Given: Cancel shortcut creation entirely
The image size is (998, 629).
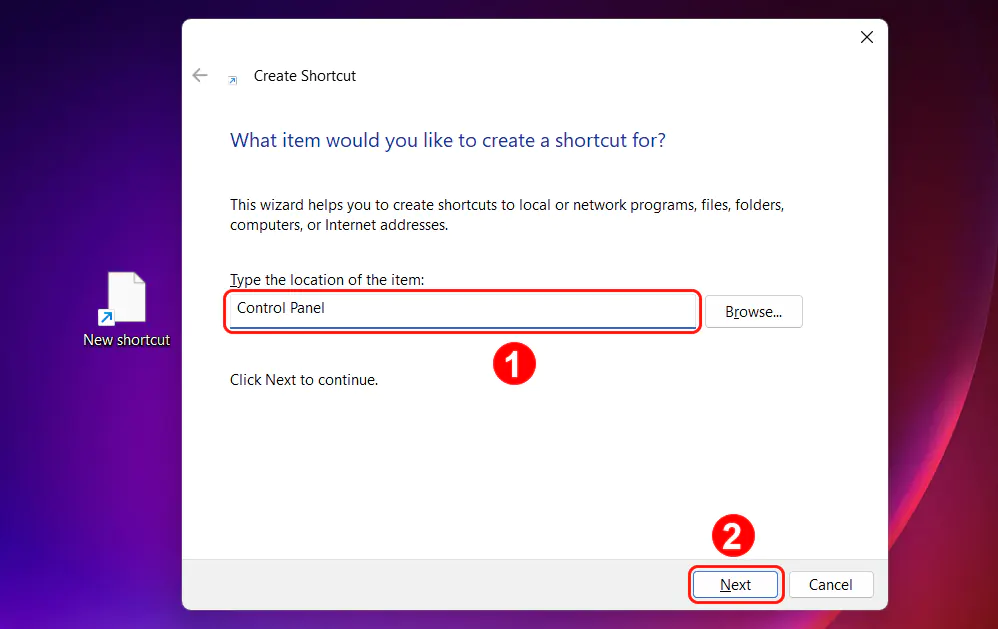Looking at the screenshot, I should [x=831, y=584].
